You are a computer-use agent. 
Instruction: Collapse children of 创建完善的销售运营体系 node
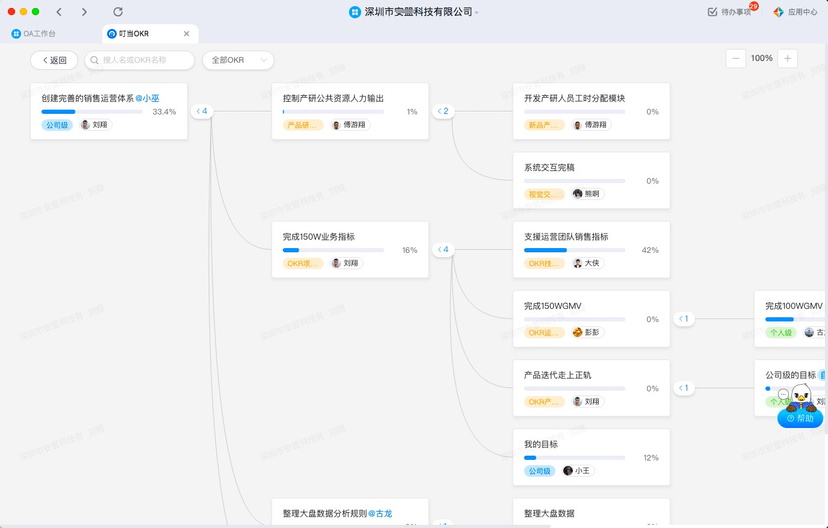pos(201,112)
